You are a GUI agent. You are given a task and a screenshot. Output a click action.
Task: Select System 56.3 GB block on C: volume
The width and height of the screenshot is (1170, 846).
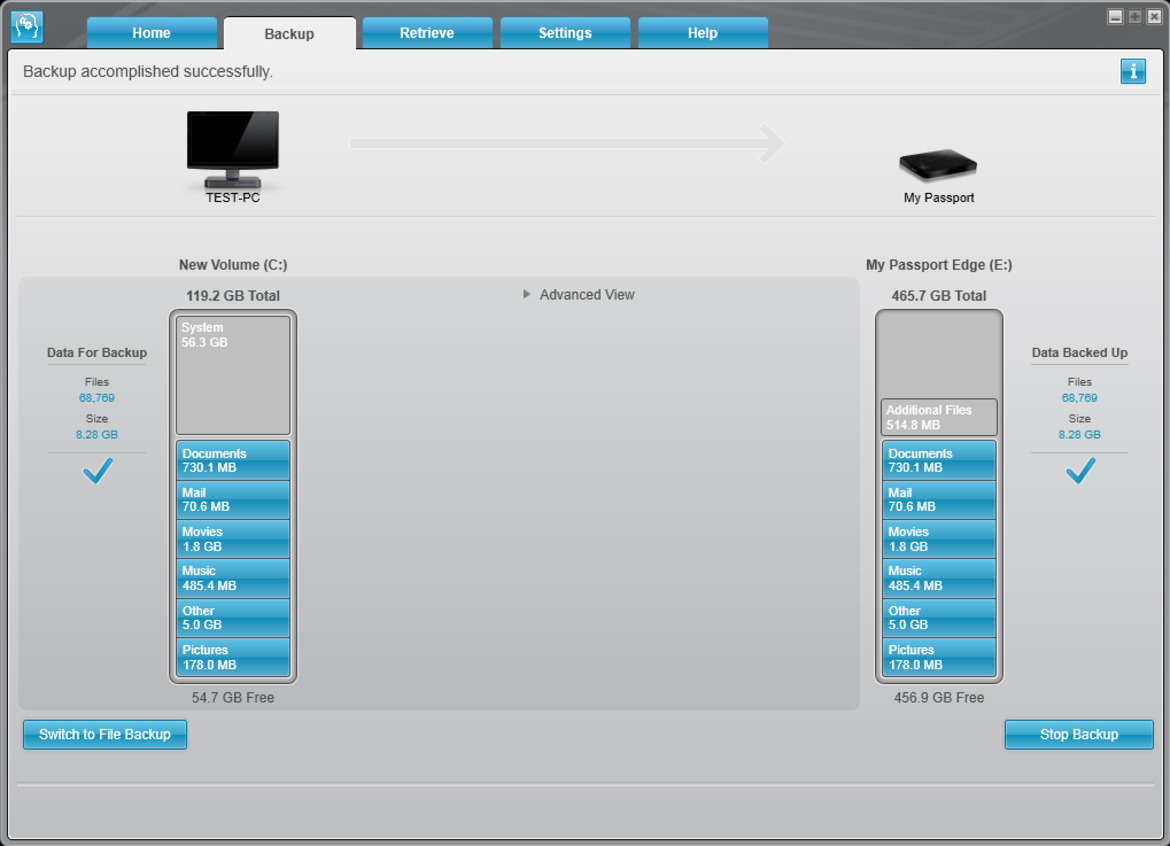[233, 375]
